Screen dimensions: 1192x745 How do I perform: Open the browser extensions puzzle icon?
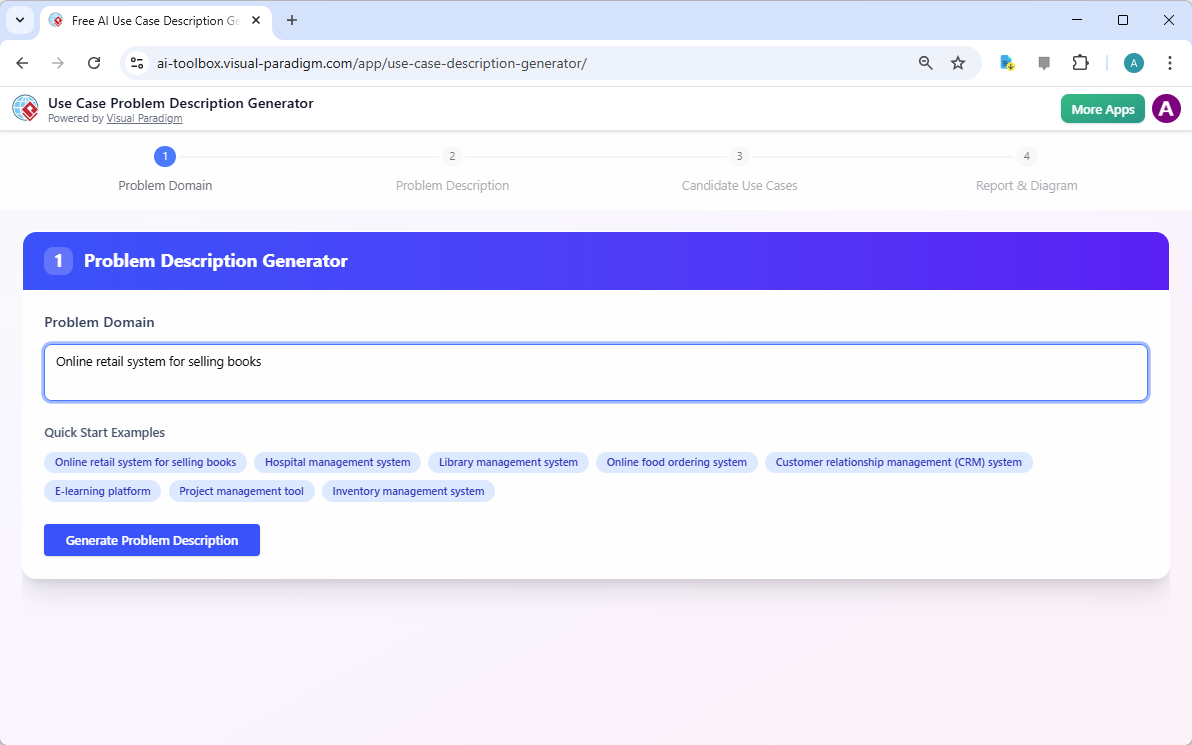(1081, 62)
